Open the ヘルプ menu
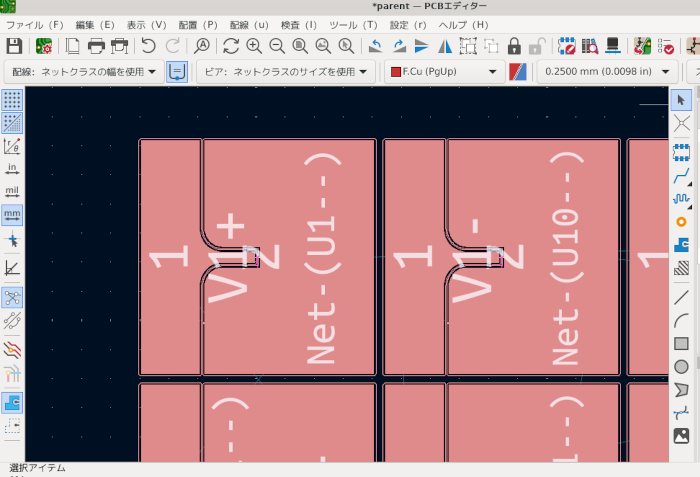Viewport: 700px width, 477px height. [463, 25]
